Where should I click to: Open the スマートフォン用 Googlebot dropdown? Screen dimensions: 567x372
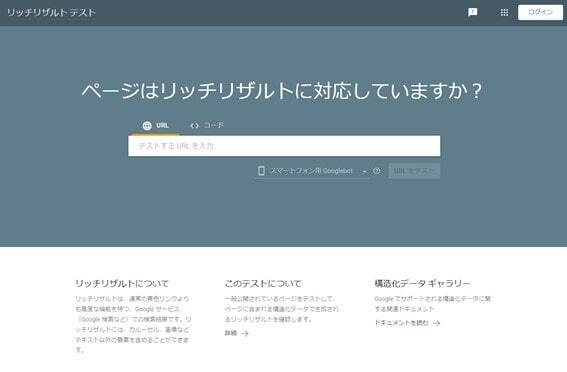[x=312, y=171]
